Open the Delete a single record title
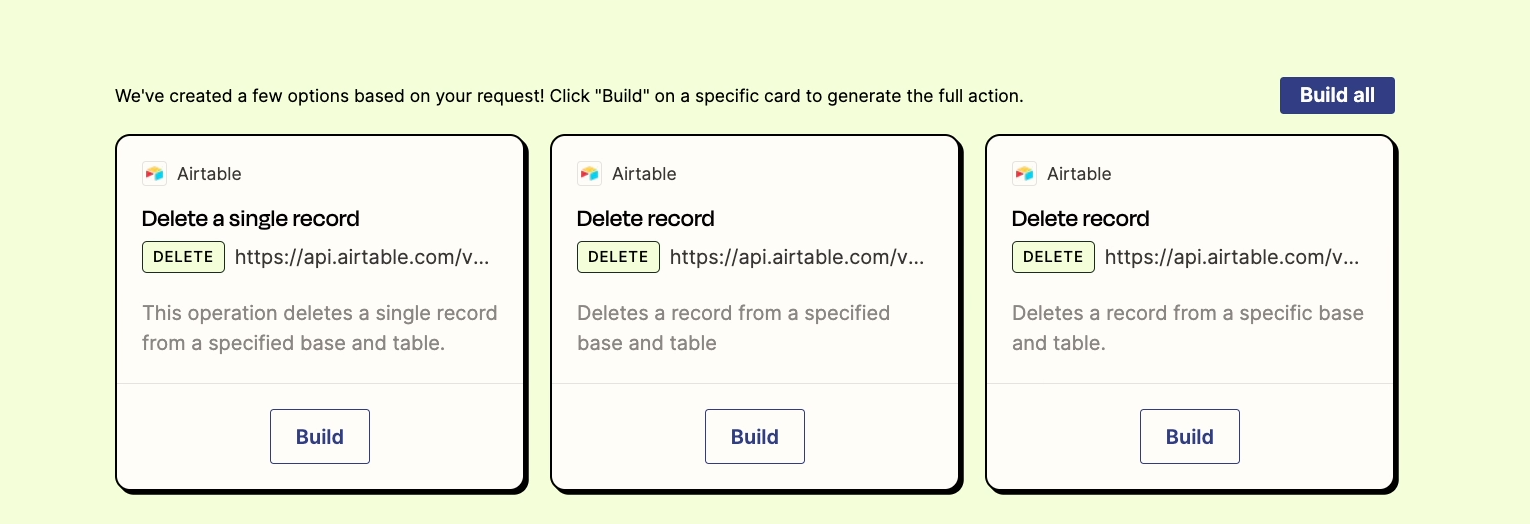 pyautogui.click(x=251, y=218)
